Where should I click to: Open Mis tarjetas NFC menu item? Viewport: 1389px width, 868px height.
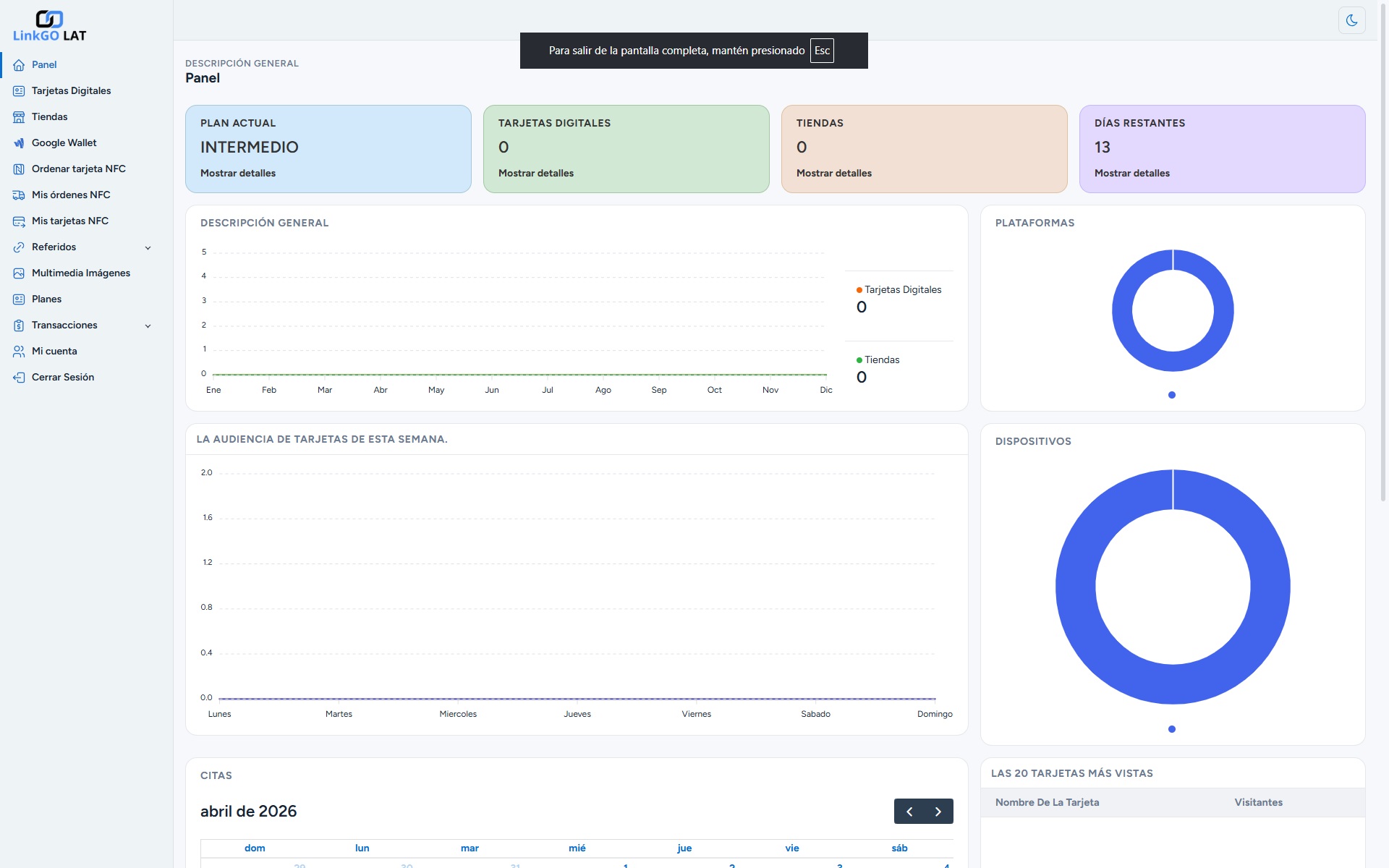click(69, 221)
